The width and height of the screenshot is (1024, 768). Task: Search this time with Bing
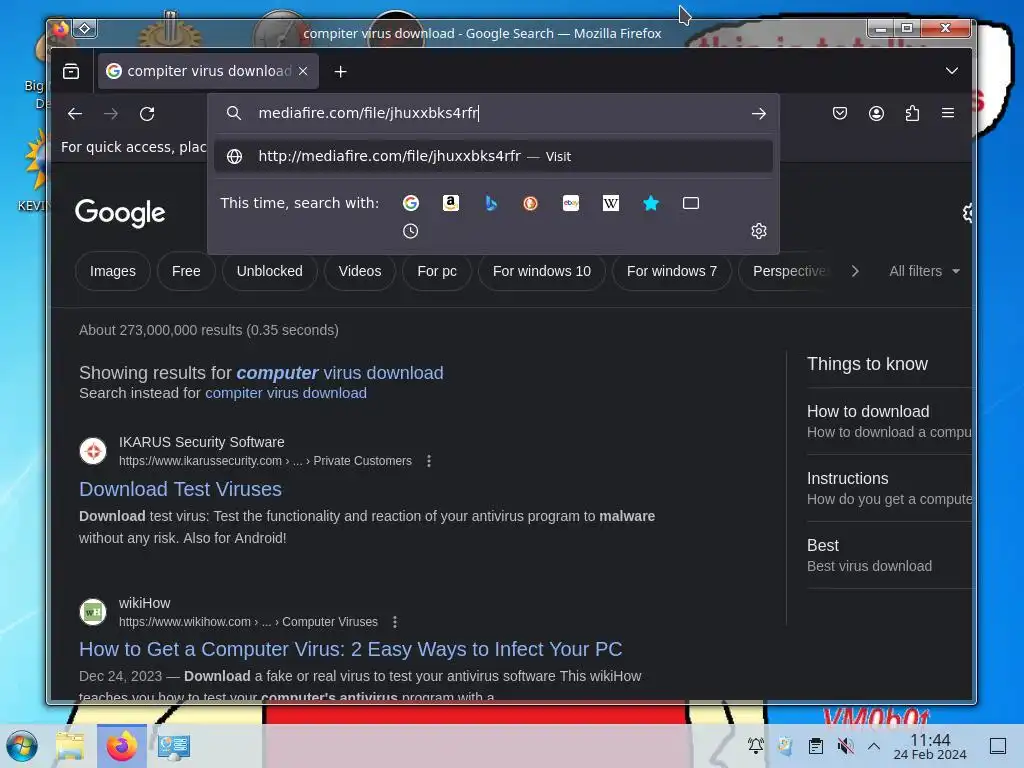click(491, 203)
